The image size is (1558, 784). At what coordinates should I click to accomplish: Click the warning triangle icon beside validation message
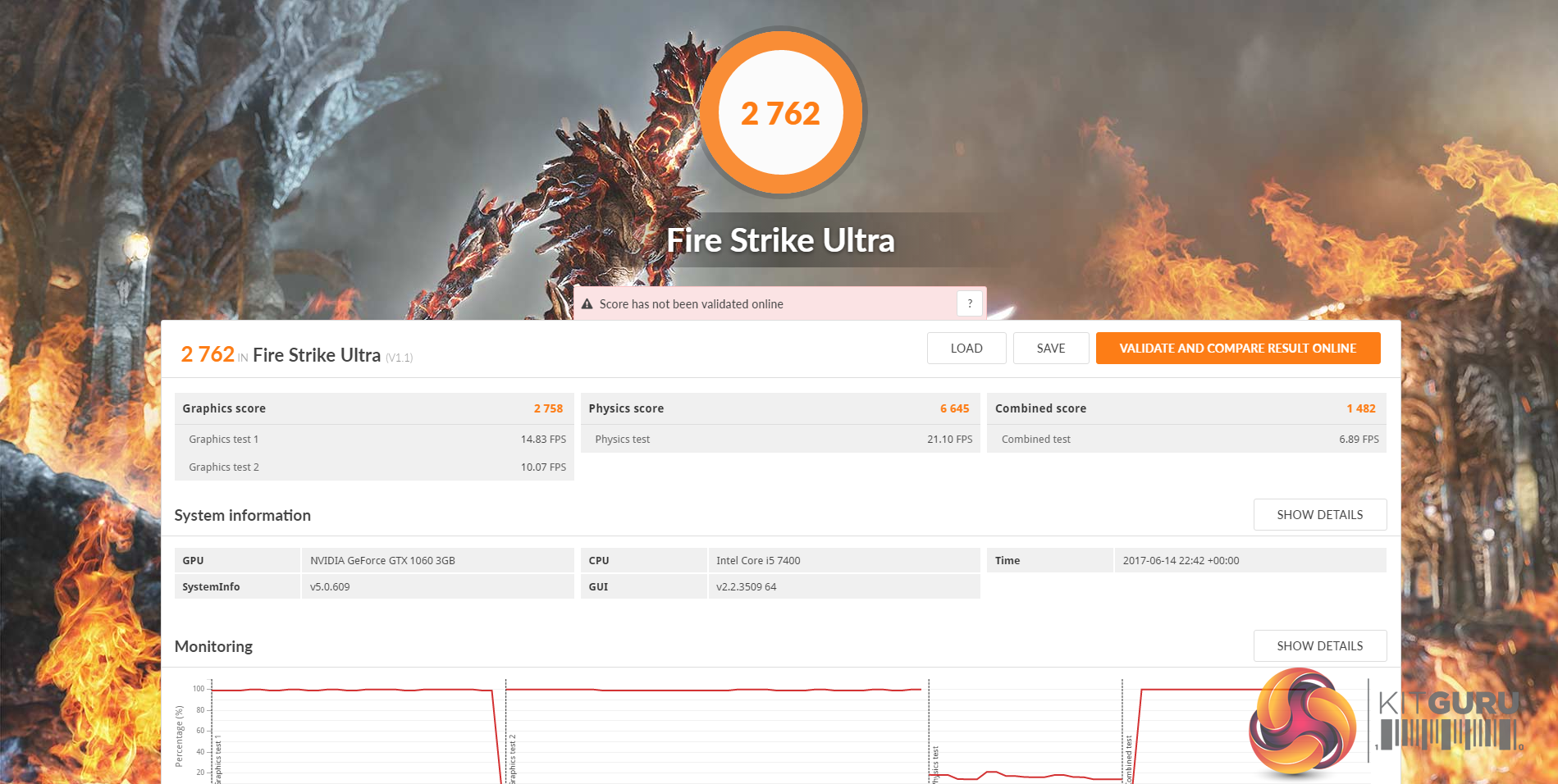587,304
